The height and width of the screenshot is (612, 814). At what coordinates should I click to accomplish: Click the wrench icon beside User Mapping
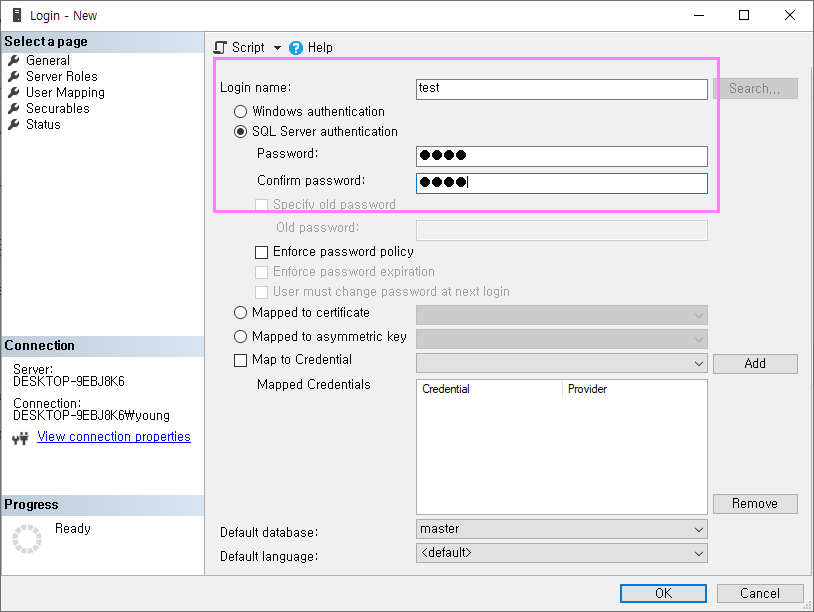[14, 93]
